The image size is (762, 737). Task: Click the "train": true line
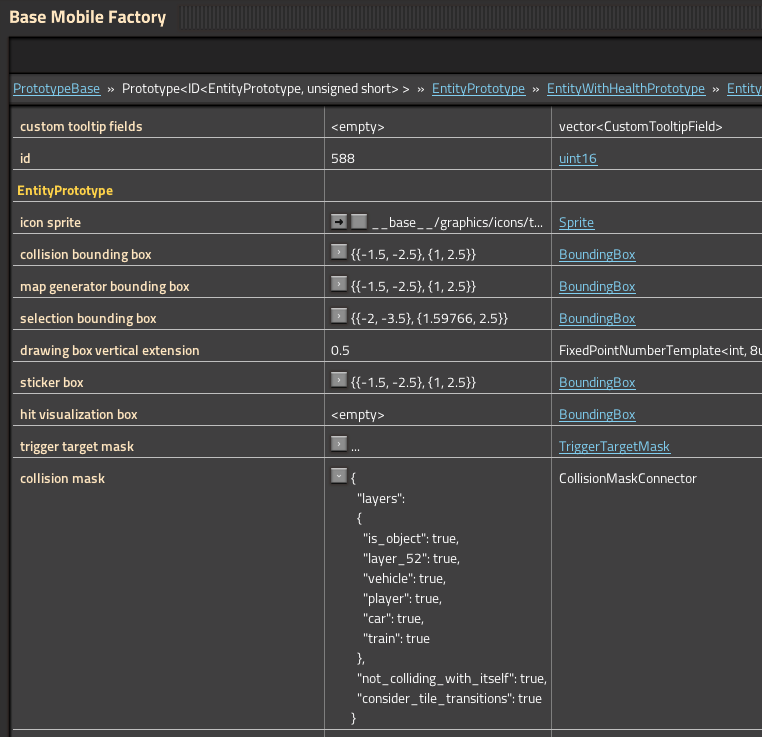(x=397, y=638)
